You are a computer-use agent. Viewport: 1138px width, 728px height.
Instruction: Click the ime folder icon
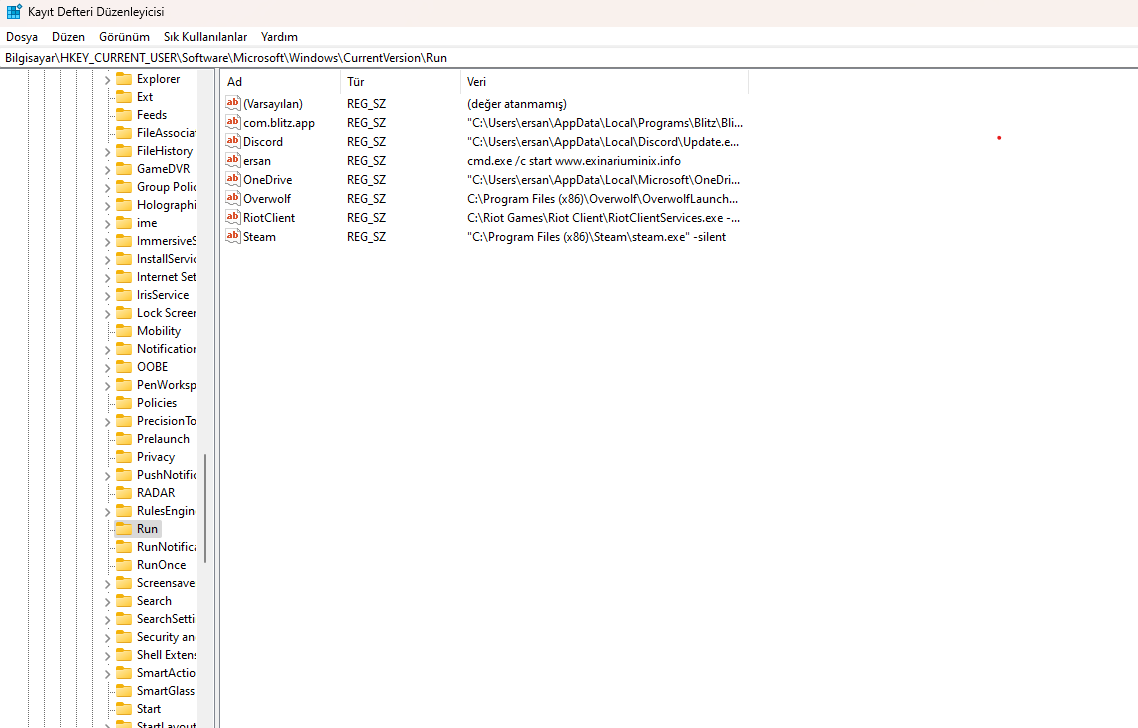124,223
